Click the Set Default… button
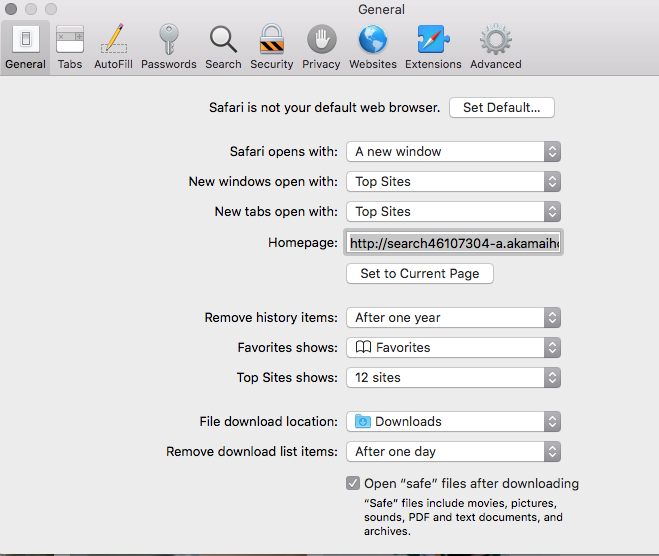 502,108
